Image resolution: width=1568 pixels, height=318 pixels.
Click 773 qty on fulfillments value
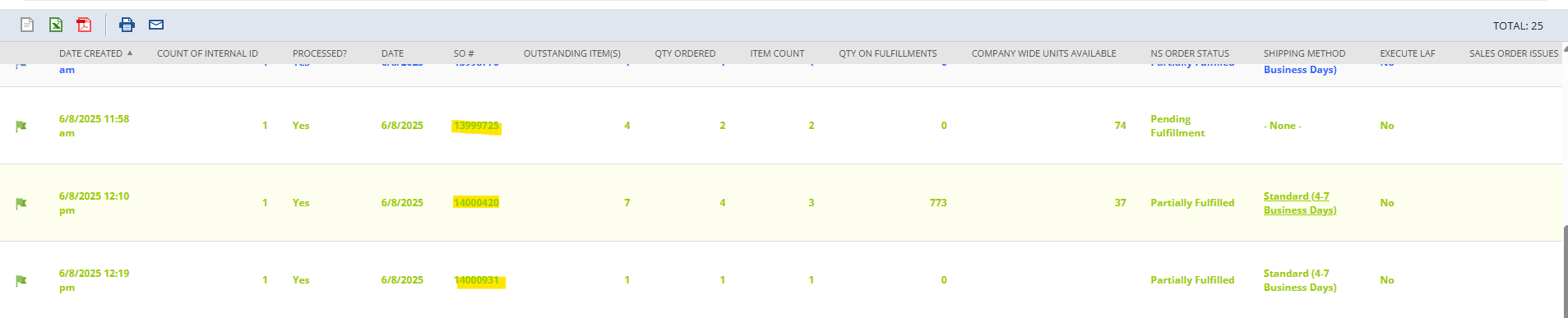(938, 203)
